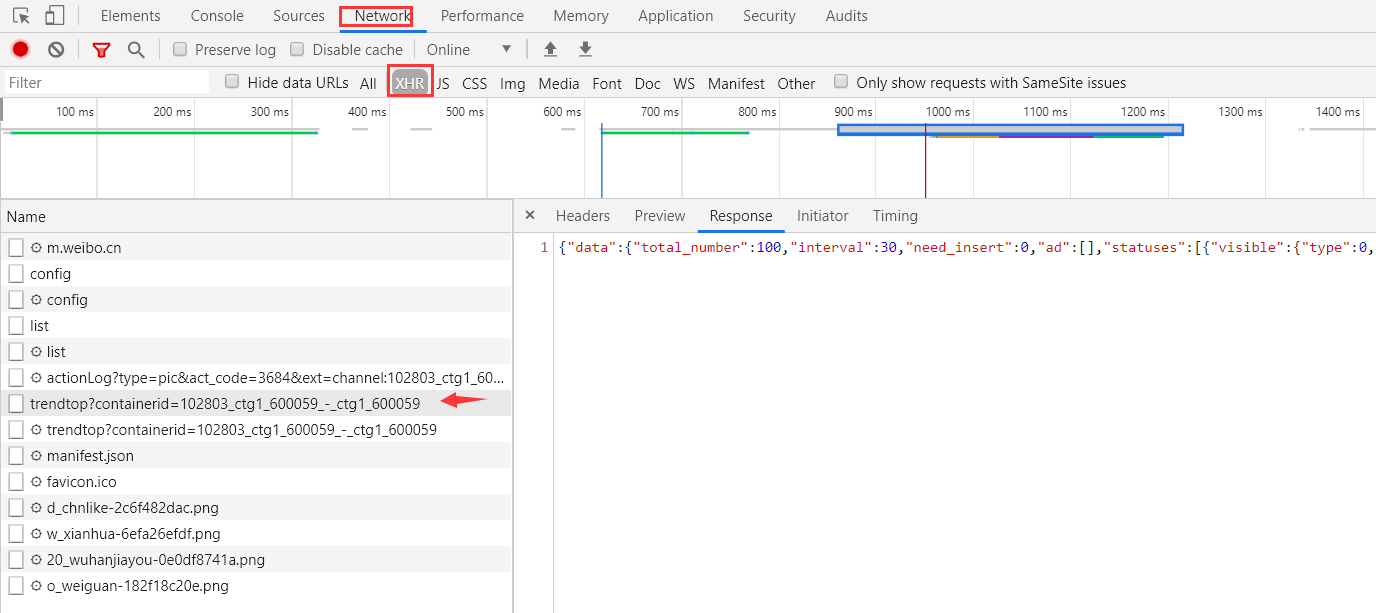Screen dimensions: 1376x613
Task: Import a HAR file using upload arrow
Action: [550, 49]
